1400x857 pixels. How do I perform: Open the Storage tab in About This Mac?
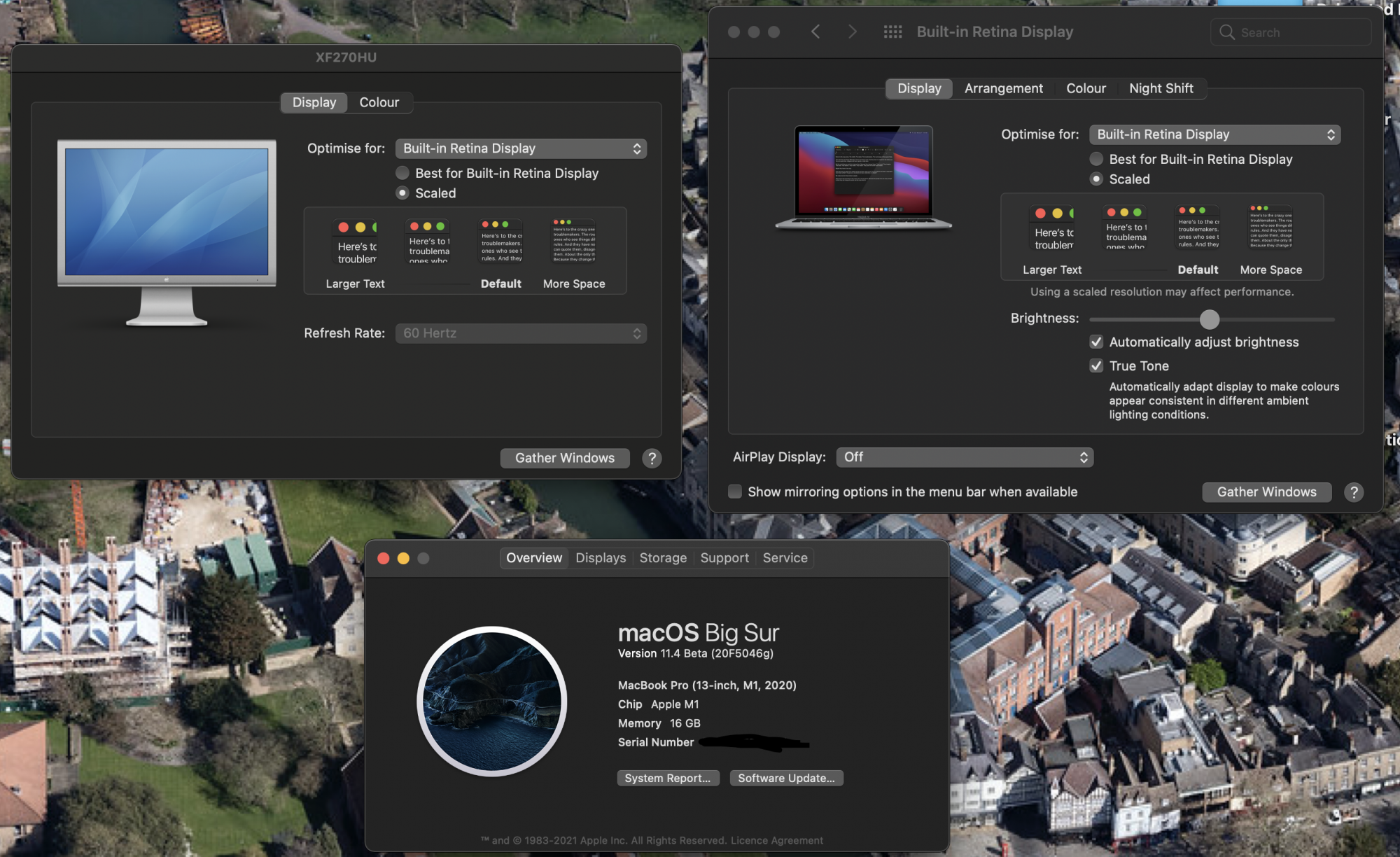click(663, 558)
